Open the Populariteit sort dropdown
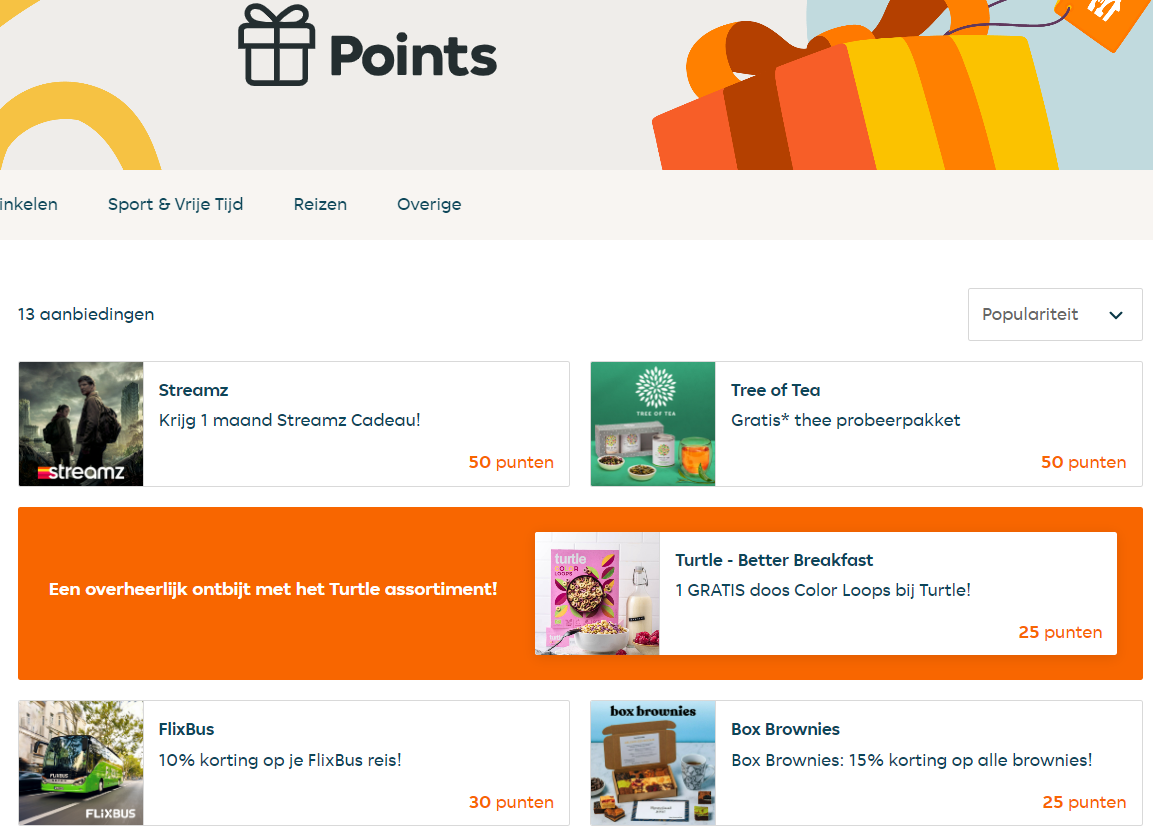 point(1054,315)
